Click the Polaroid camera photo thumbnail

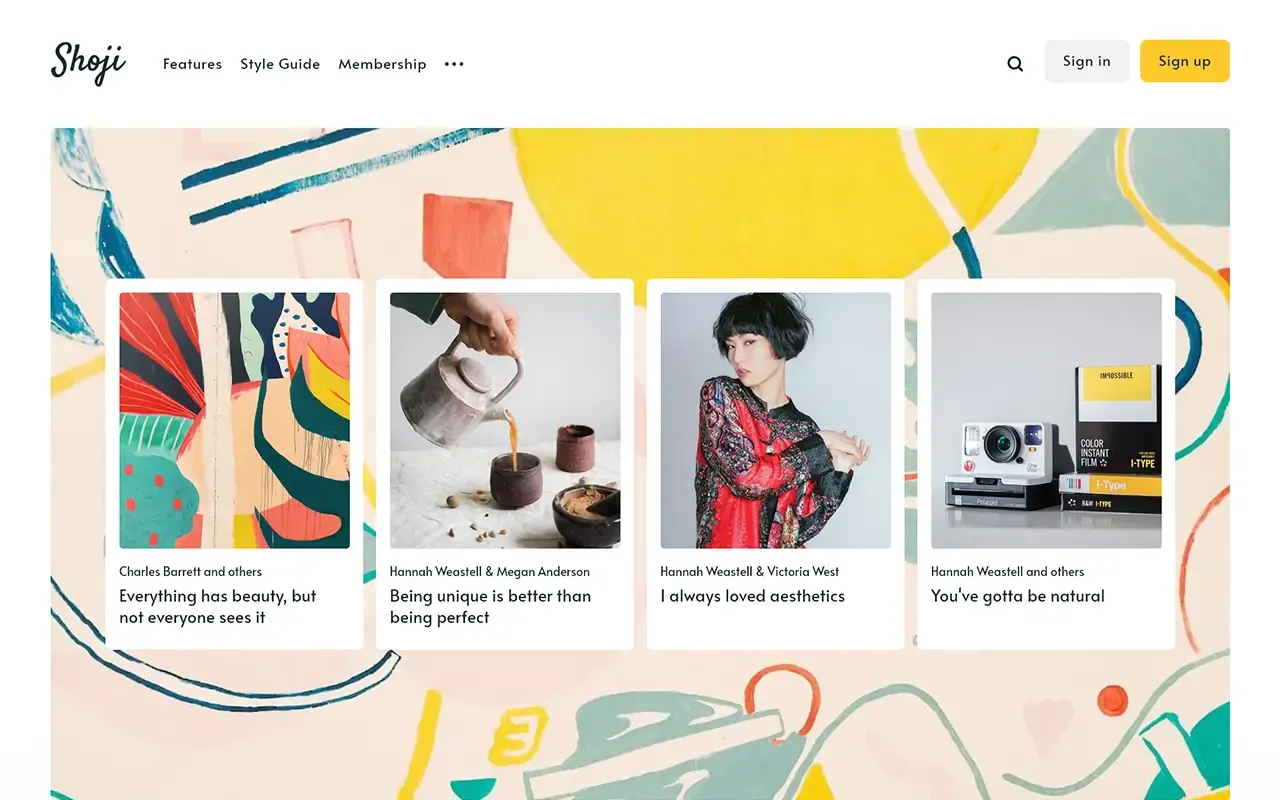click(1046, 419)
